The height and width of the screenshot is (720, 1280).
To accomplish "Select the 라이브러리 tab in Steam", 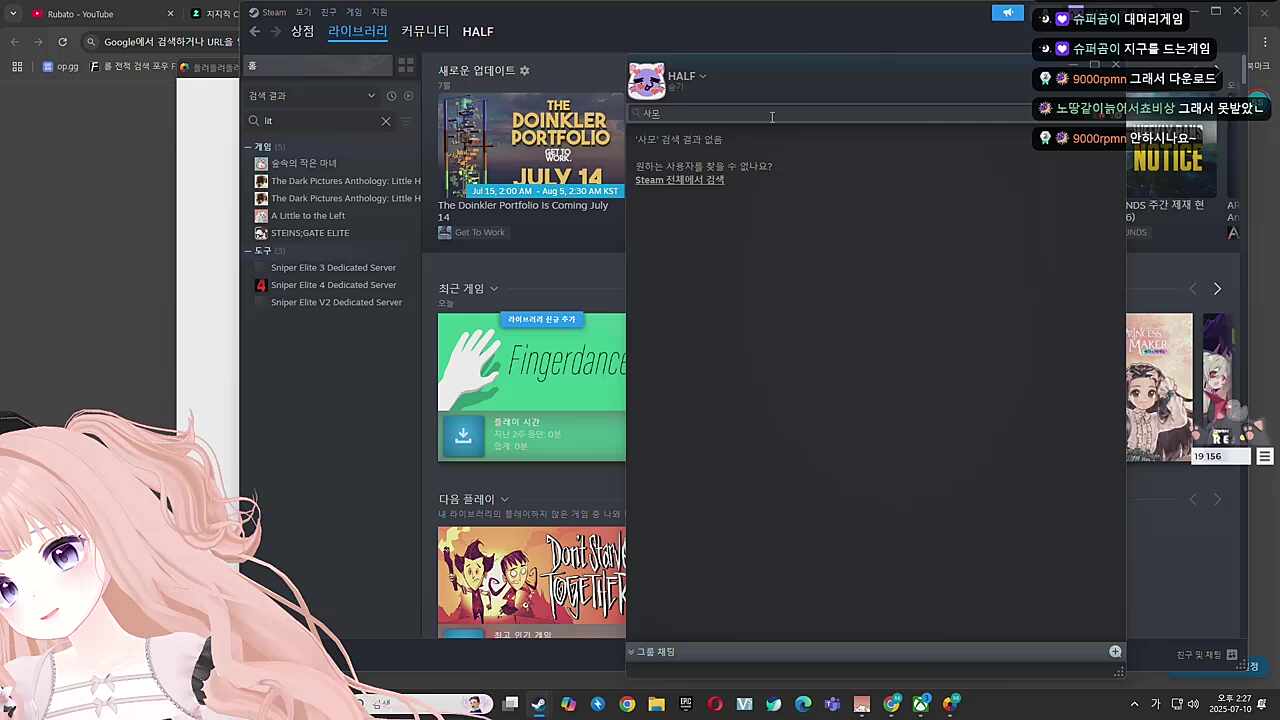I will [358, 31].
